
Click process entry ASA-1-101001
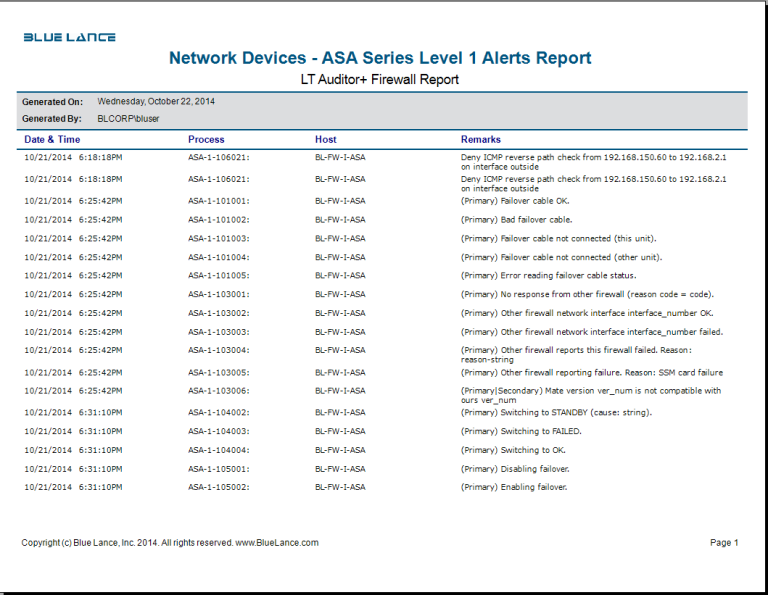click(219, 201)
